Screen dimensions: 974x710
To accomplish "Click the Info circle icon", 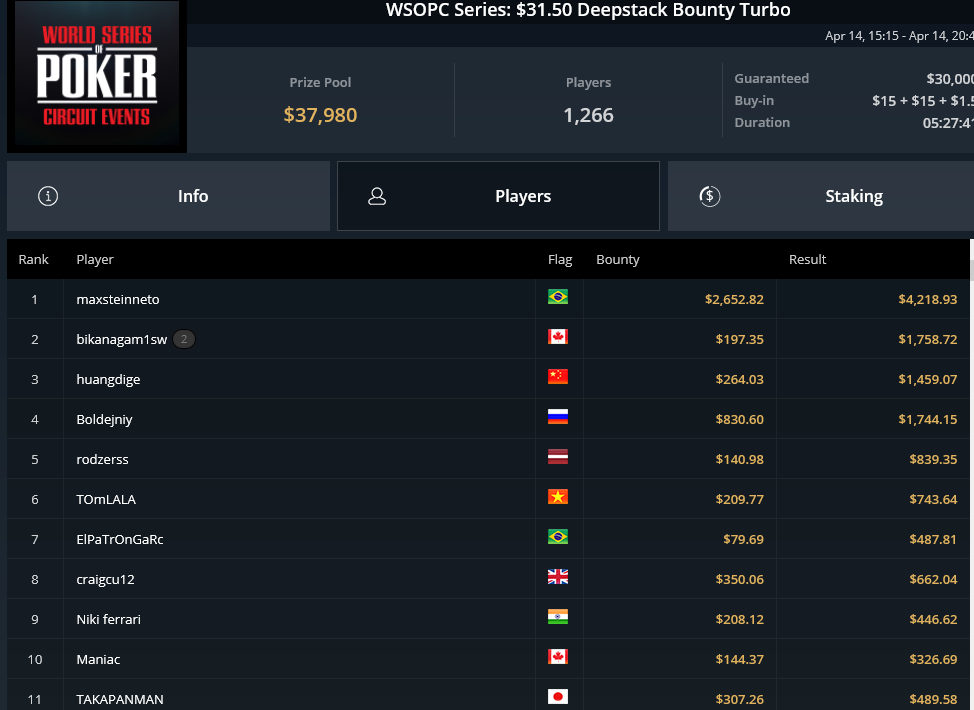I will (x=48, y=196).
